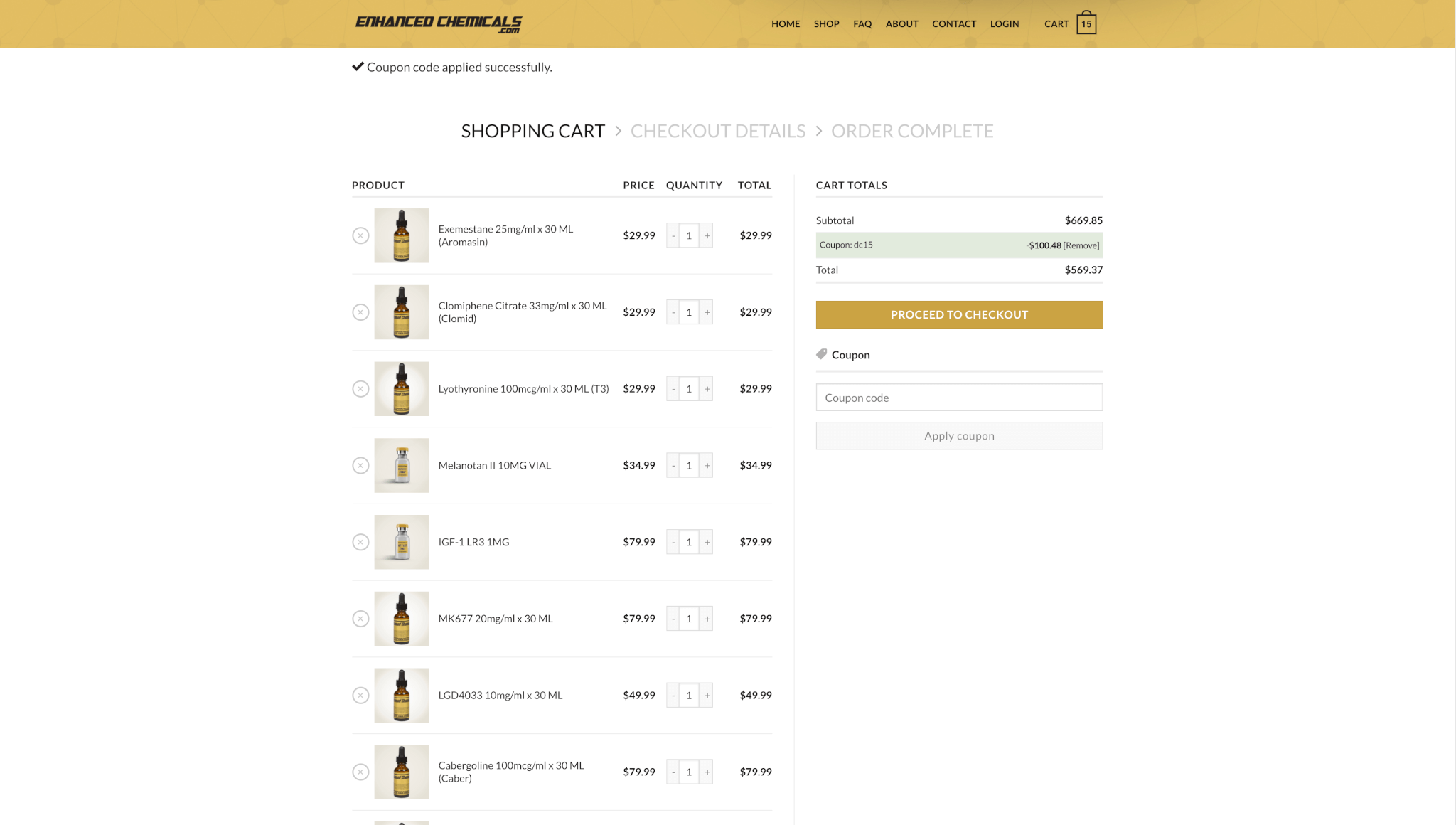Decrease Lyothyronine quantity
The image size is (1456, 825).
pyautogui.click(x=673, y=389)
